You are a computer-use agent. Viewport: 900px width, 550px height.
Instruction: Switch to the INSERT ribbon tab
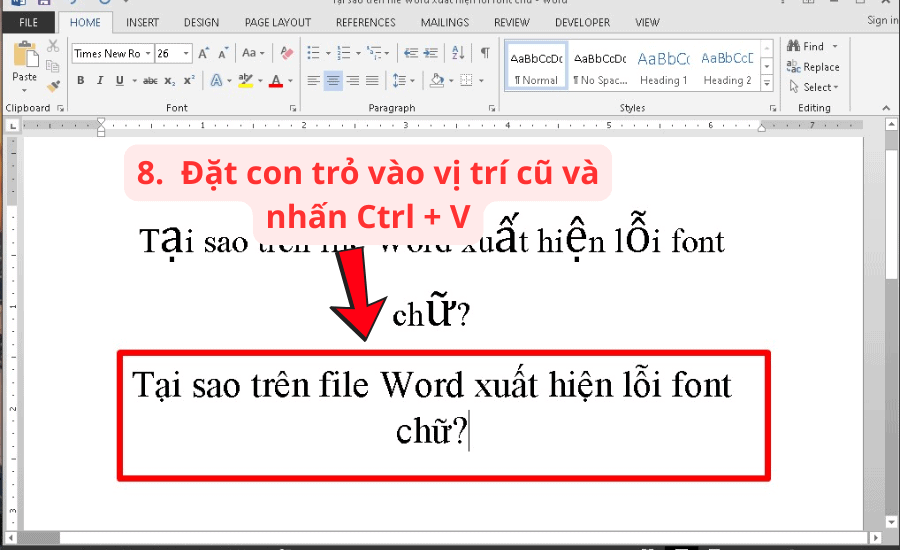(x=142, y=22)
